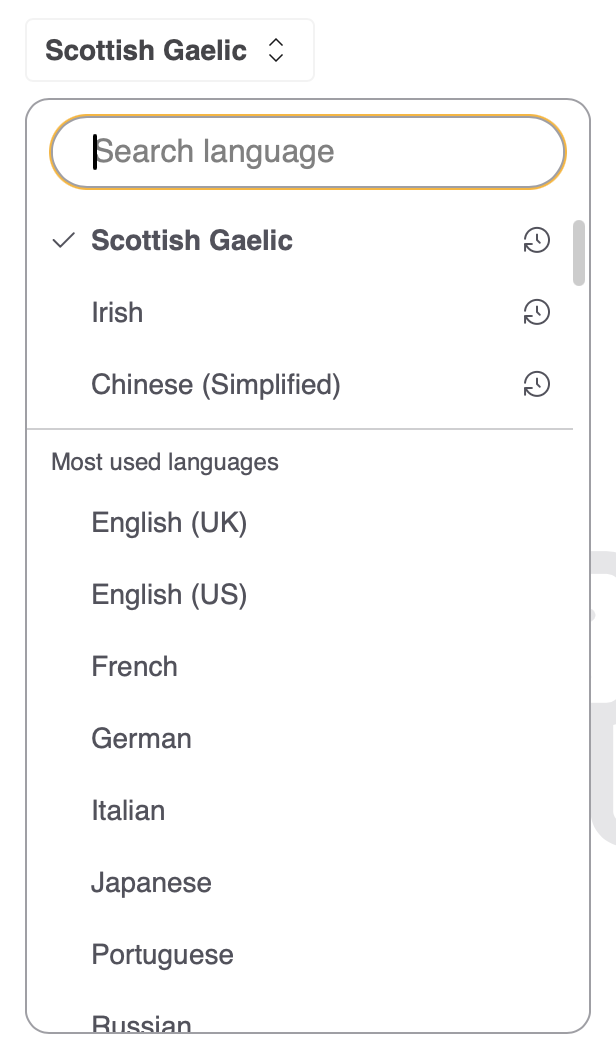Click history icon beside Chinese (Simplified)
Screen dimensions: 616x1060
[x=537, y=385]
